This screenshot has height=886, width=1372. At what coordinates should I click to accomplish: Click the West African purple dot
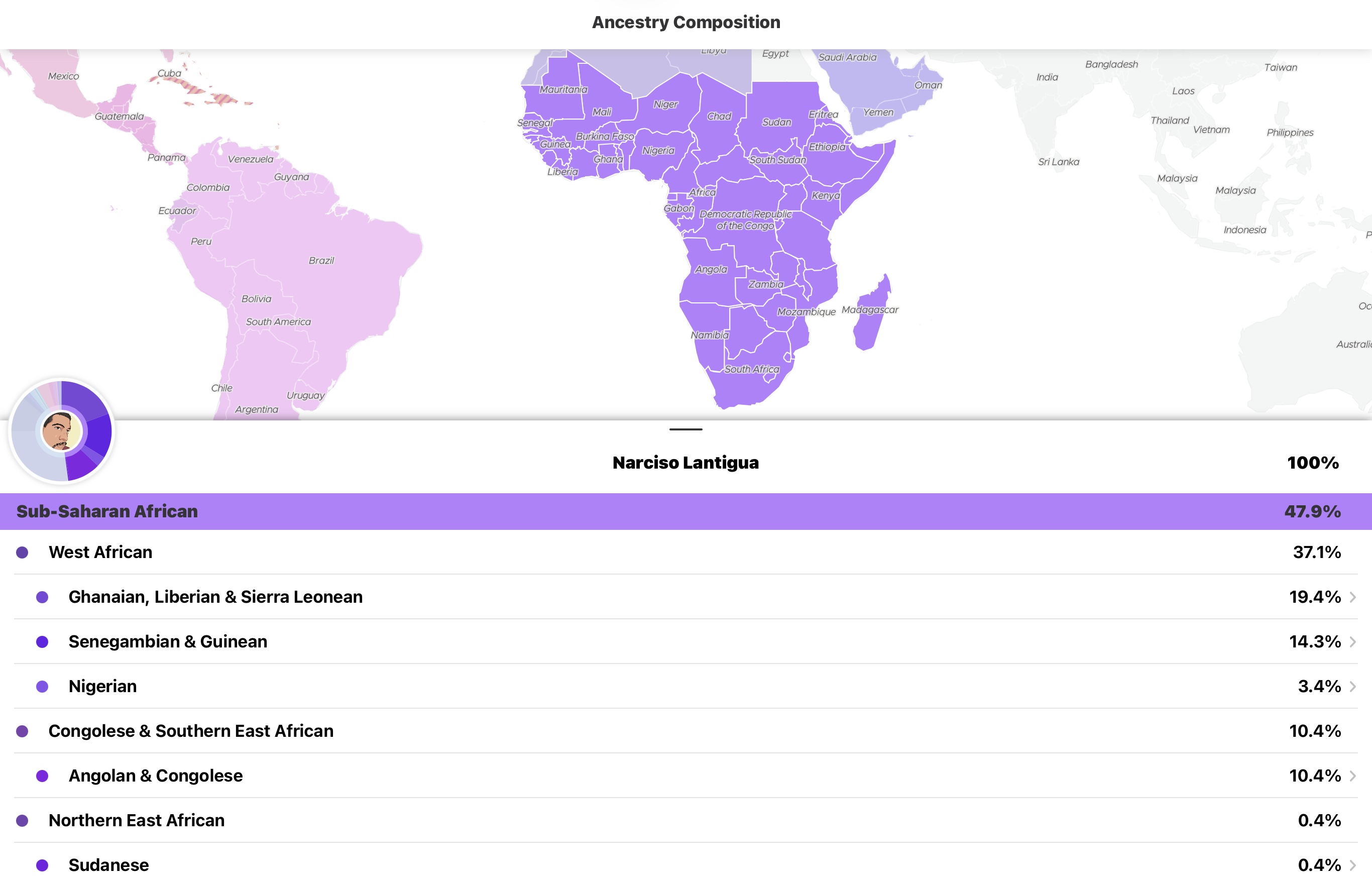23,552
